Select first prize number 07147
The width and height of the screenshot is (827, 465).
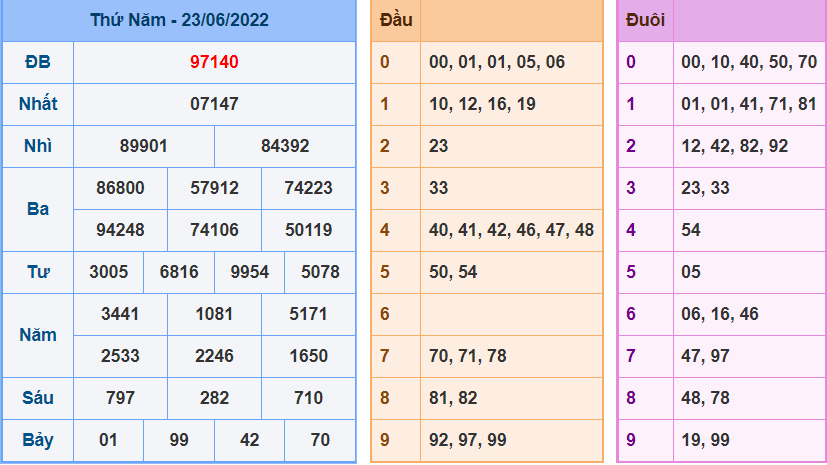point(214,104)
